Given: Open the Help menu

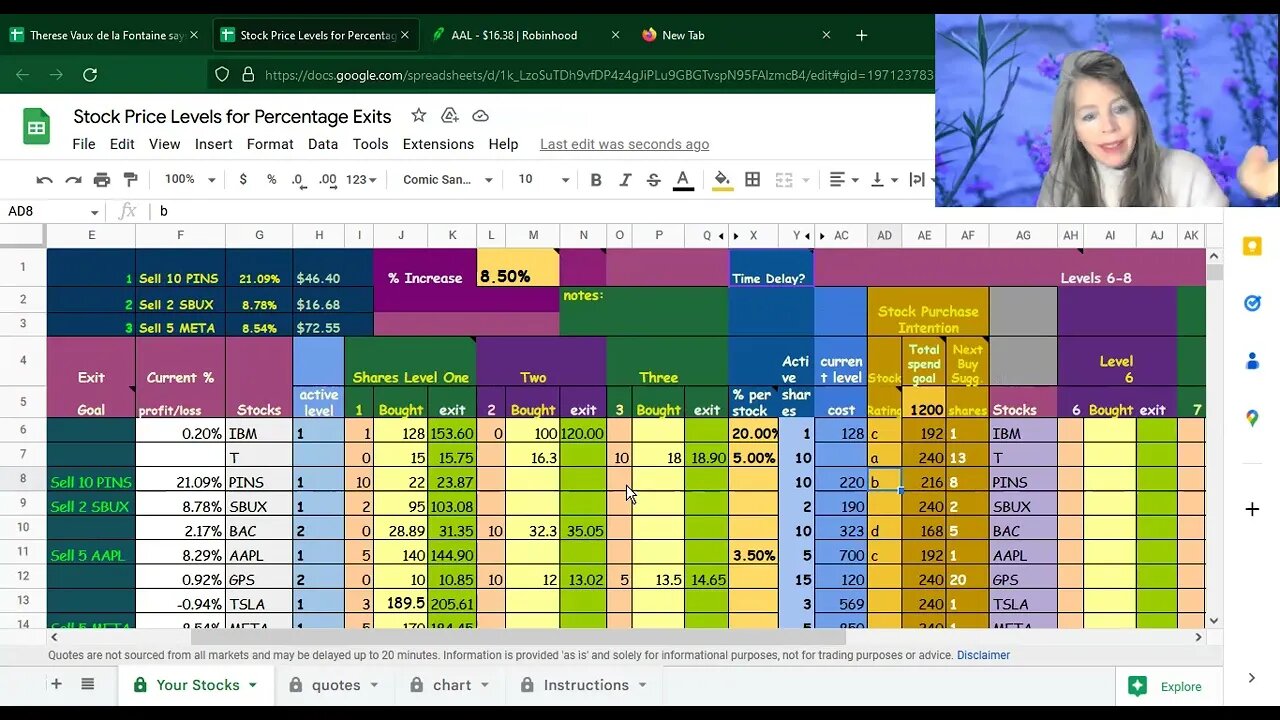Looking at the screenshot, I should (503, 144).
